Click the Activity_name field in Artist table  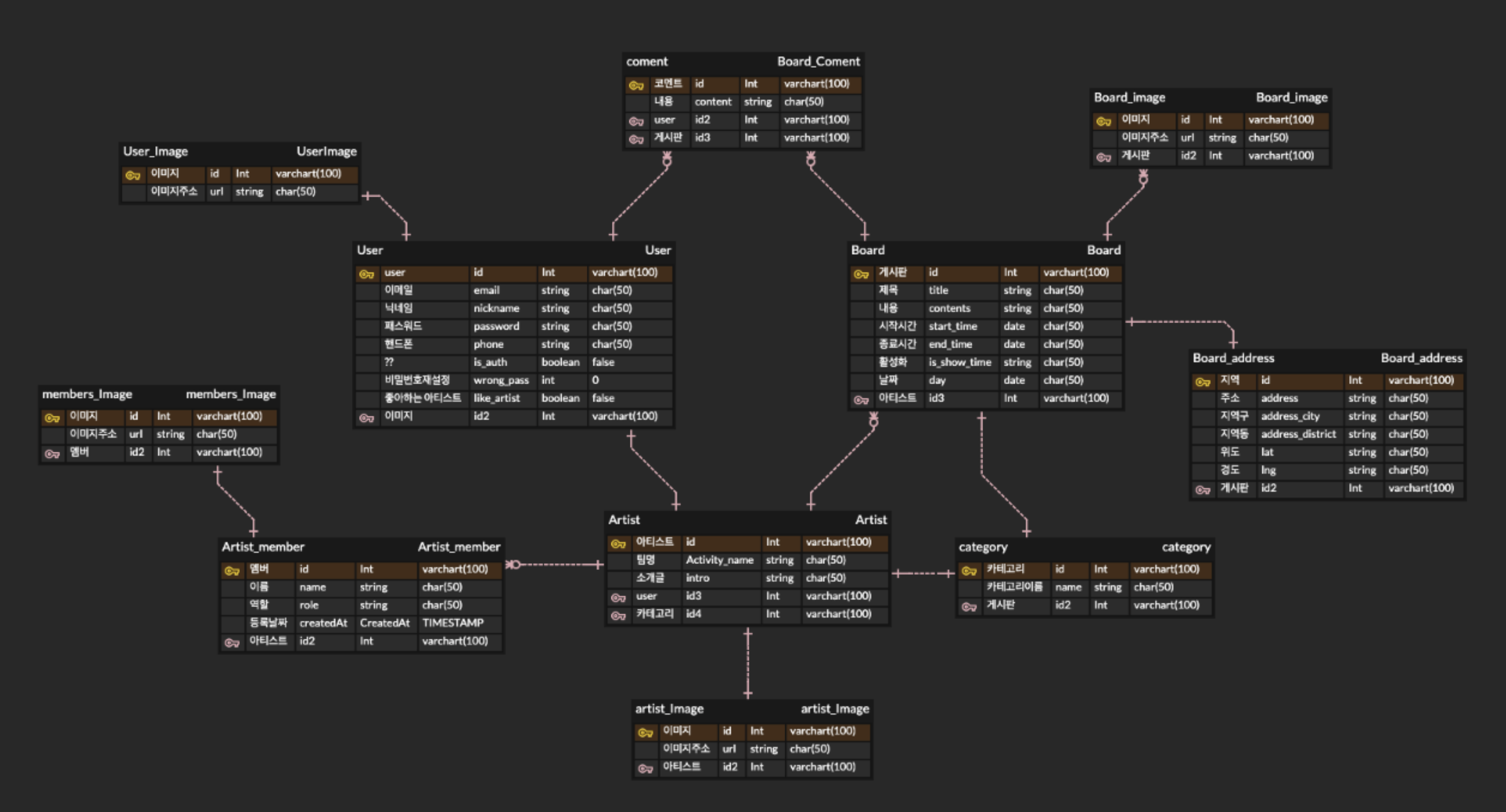click(x=719, y=560)
